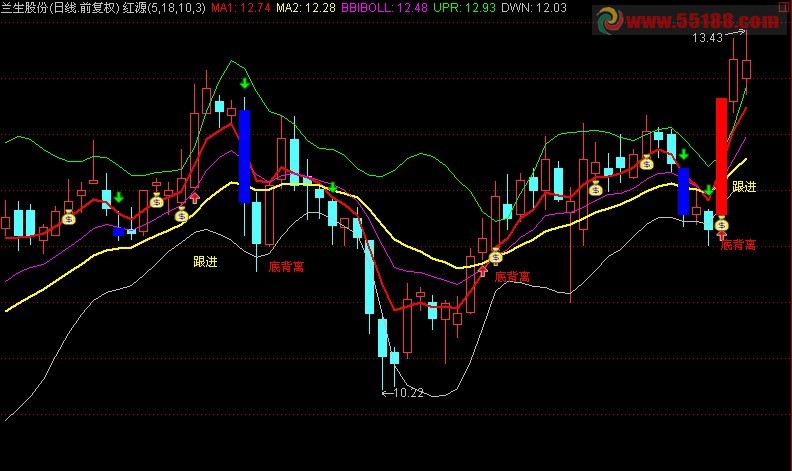Click the leftmost 跟进 label
This screenshot has width=792, height=471.
pos(205,261)
